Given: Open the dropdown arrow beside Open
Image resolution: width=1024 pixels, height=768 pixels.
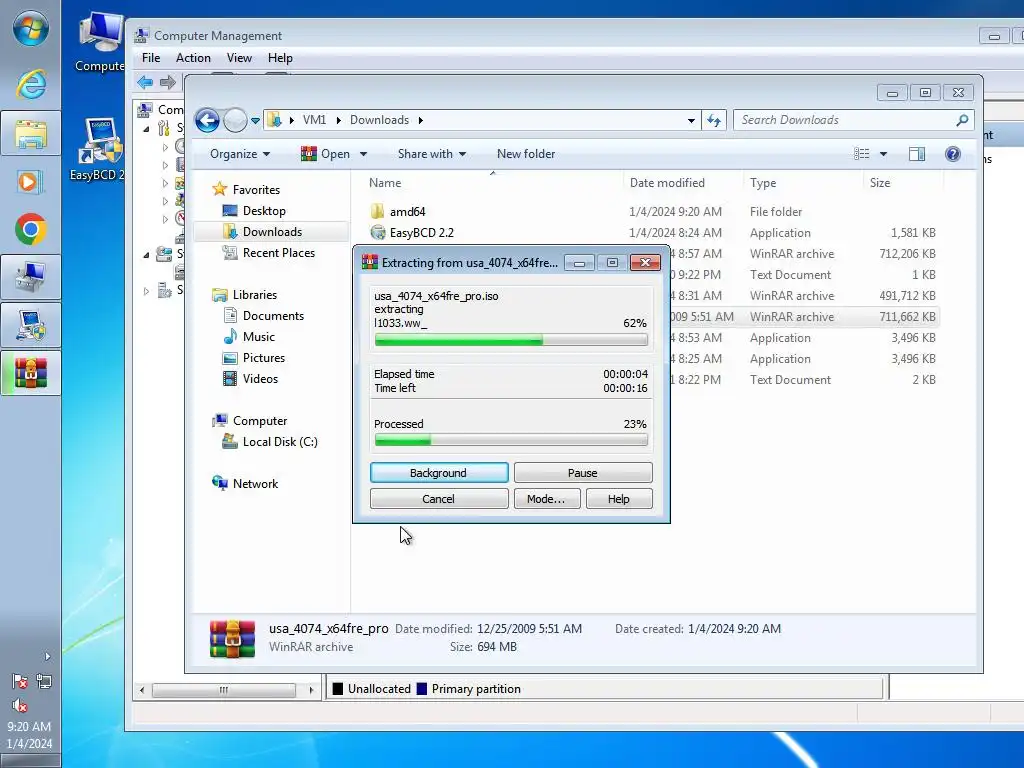Looking at the screenshot, I should coord(363,154).
